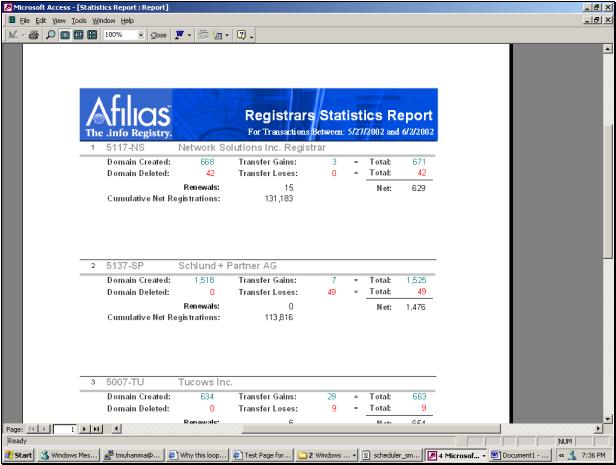The height and width of the screenshot is (465, 616).
Task: Open grouped Windows Explorer taskbar button
Action: click(326, 455)
